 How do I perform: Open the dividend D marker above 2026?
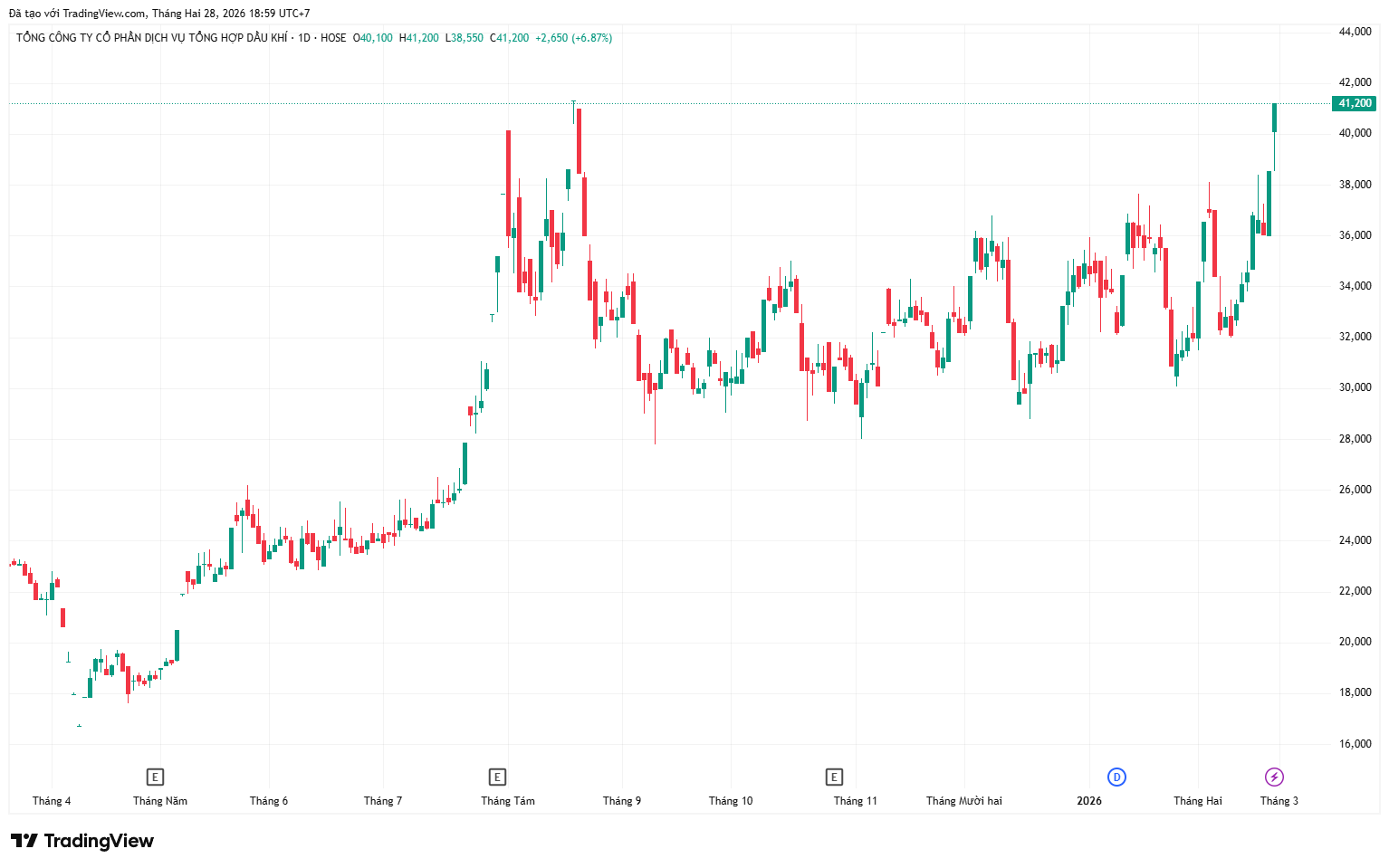tap(1116, 777)
